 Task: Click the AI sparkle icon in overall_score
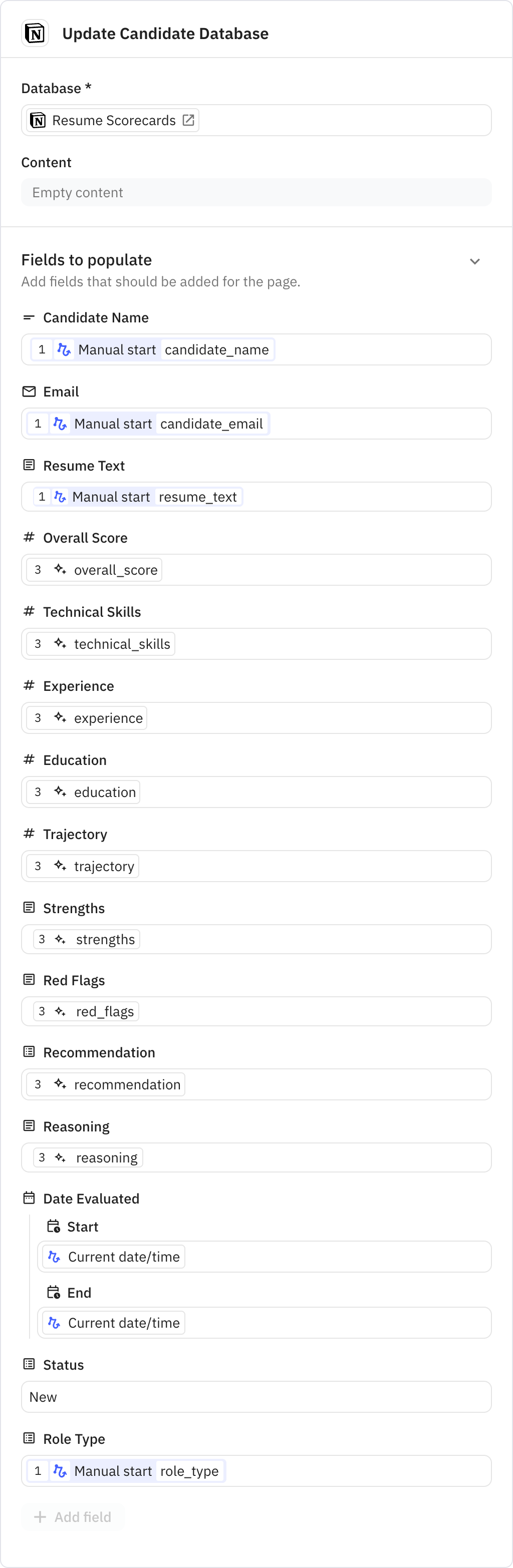pyautogui.click(x=59, y=570)
